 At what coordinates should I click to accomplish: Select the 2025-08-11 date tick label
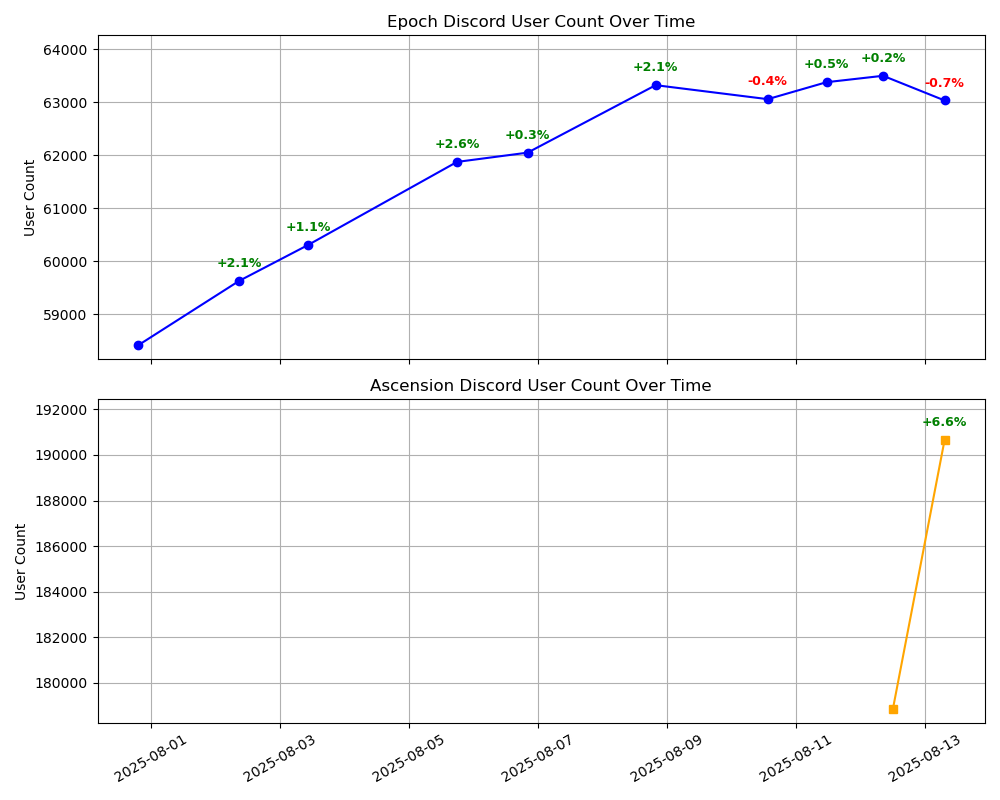[x=796, y=758]
